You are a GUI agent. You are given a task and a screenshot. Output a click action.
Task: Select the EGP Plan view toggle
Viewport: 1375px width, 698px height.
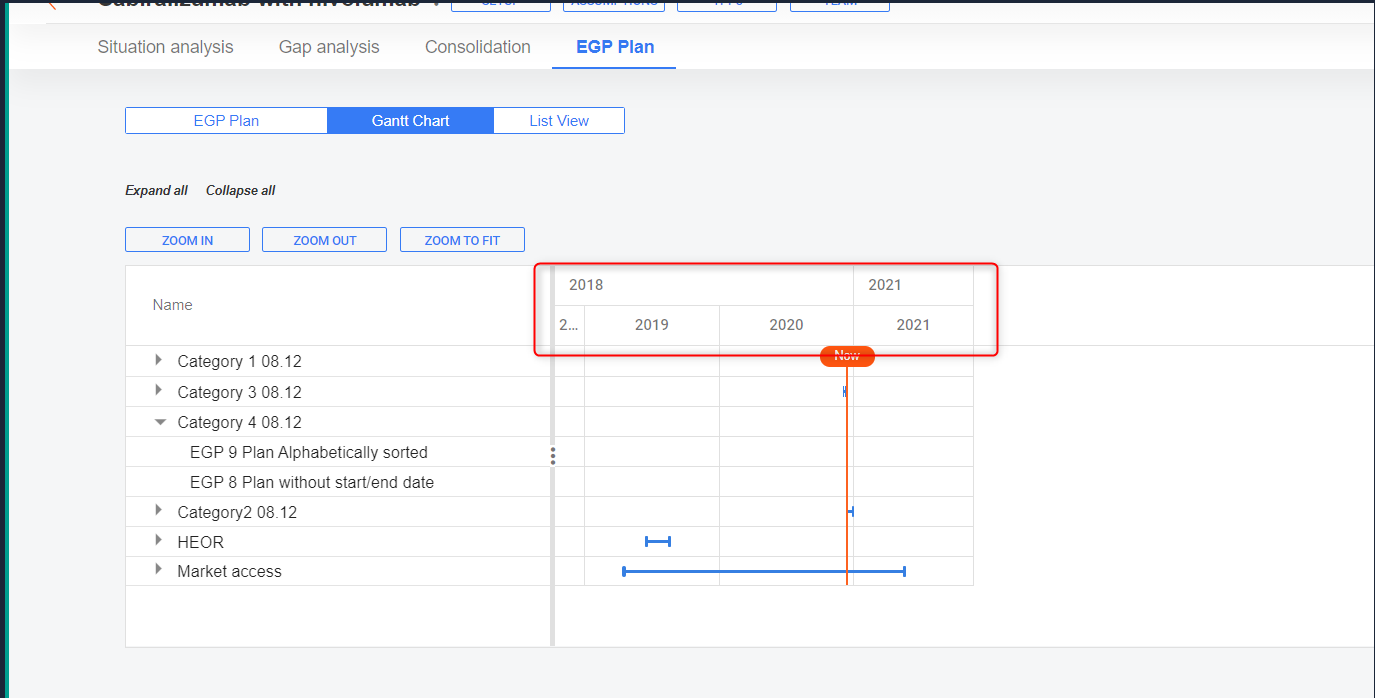[x=226, y=121]
